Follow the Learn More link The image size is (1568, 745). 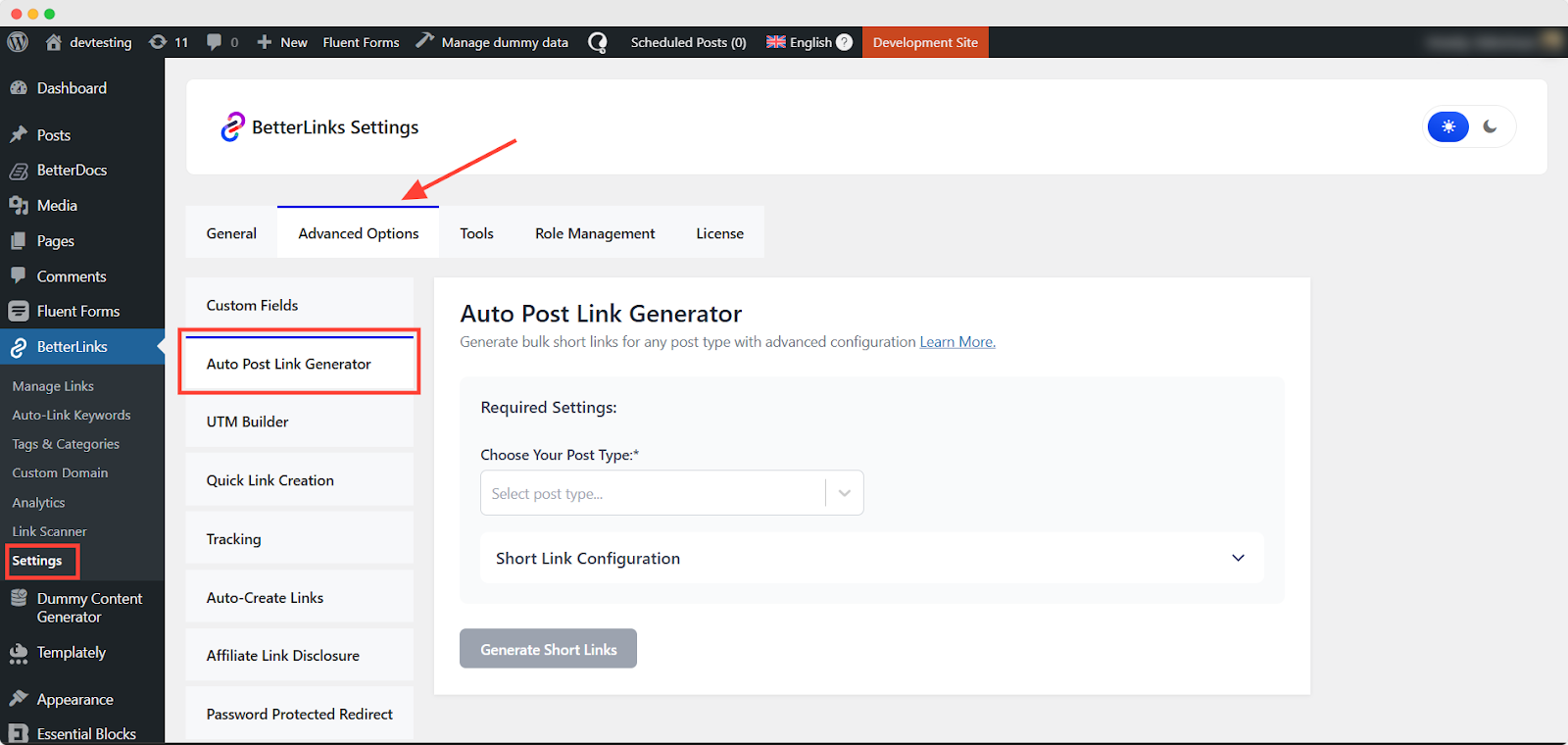[x=957, y=342]
